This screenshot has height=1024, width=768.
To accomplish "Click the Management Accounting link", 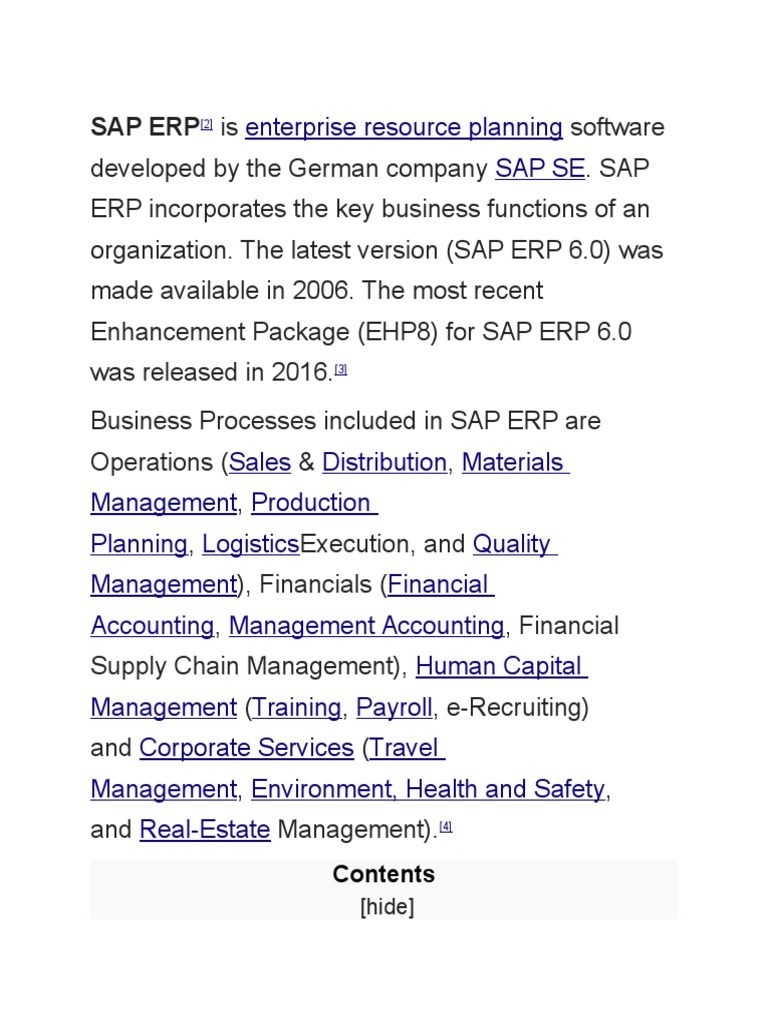I will click(x=366, y=626).
